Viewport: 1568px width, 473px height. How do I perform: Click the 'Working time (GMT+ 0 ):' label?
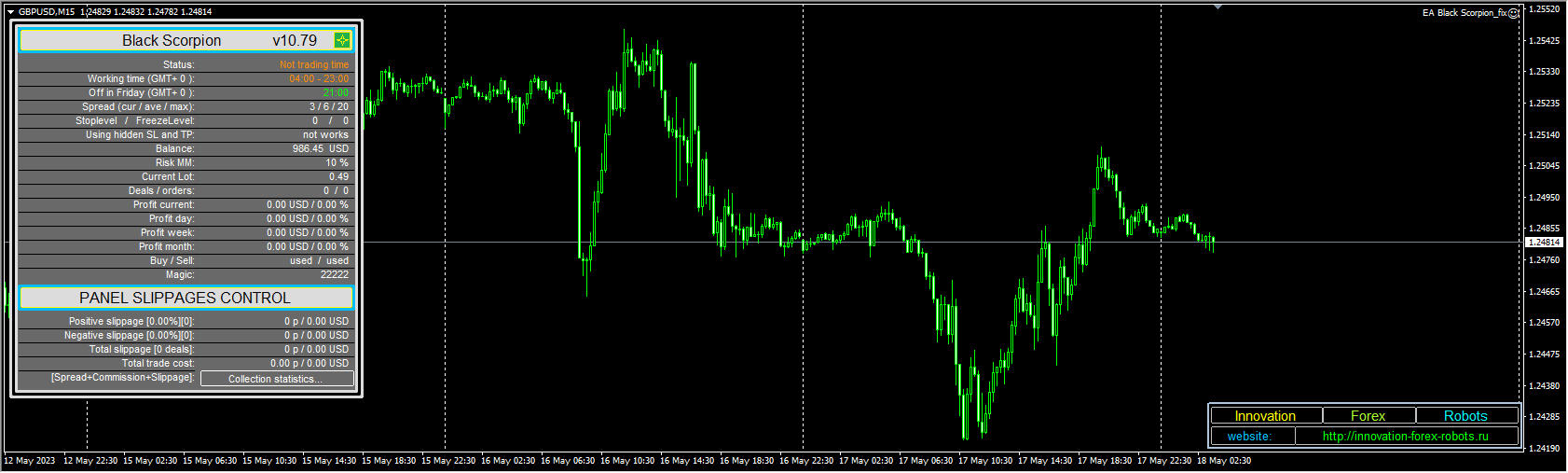click(x=141, y=78)
